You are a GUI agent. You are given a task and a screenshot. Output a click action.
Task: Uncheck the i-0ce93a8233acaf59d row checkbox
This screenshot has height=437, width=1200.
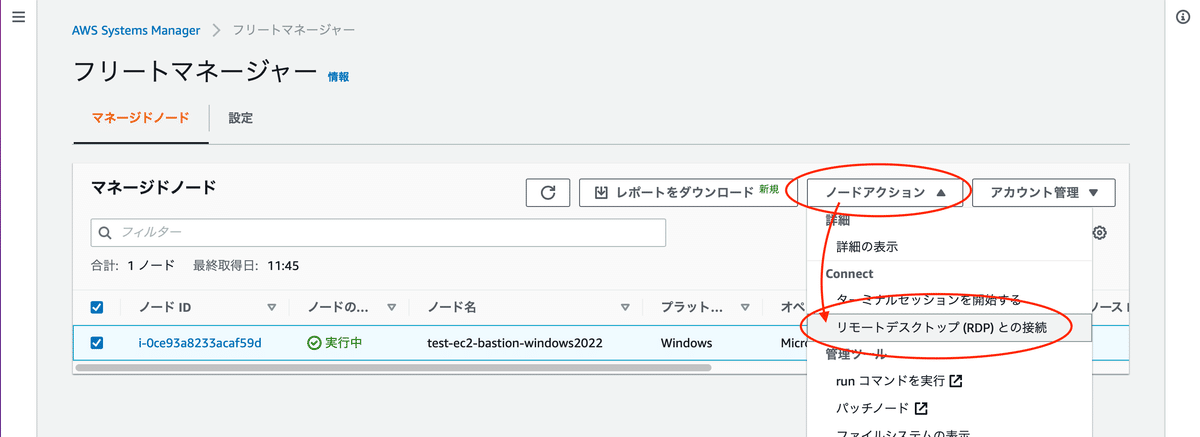tap(97, 343)
